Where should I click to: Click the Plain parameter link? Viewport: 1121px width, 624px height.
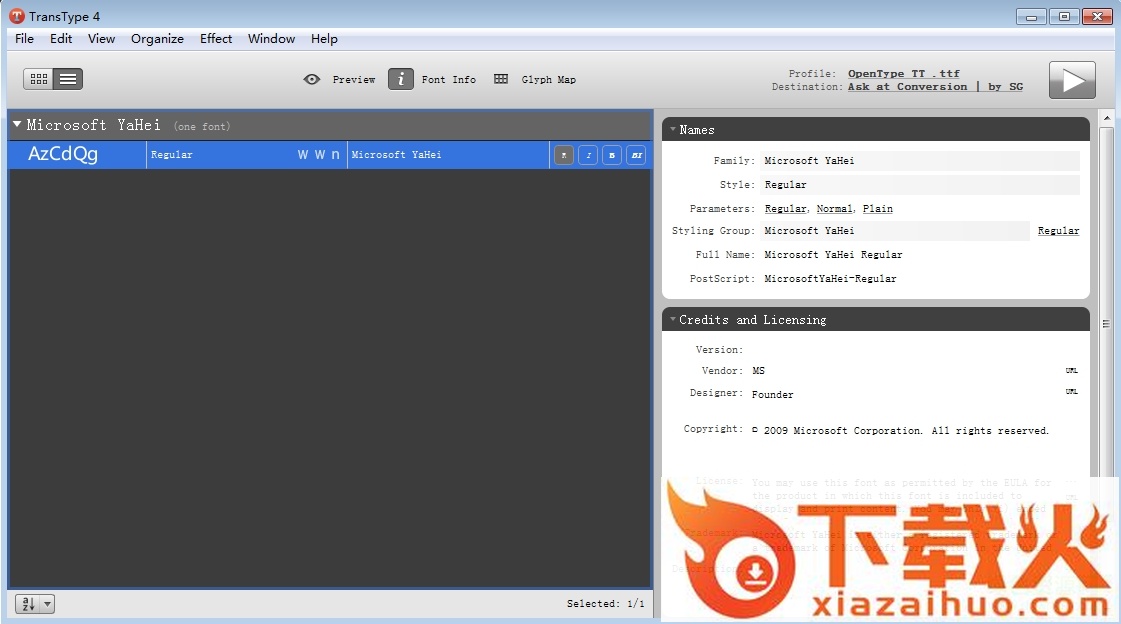pyautogui.click(x=877, y=209)
